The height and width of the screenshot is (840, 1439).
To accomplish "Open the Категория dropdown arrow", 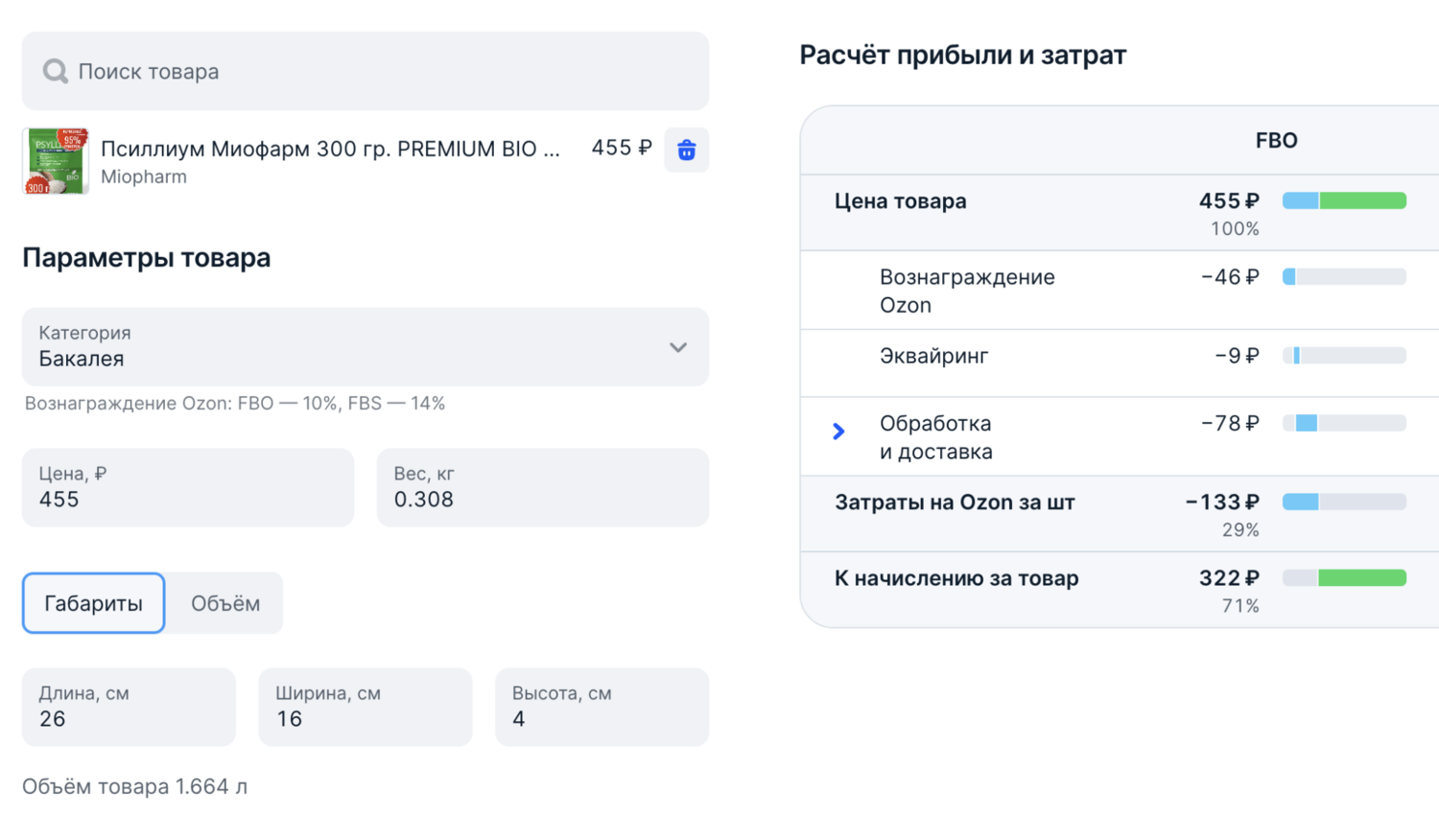I will 678,347.
